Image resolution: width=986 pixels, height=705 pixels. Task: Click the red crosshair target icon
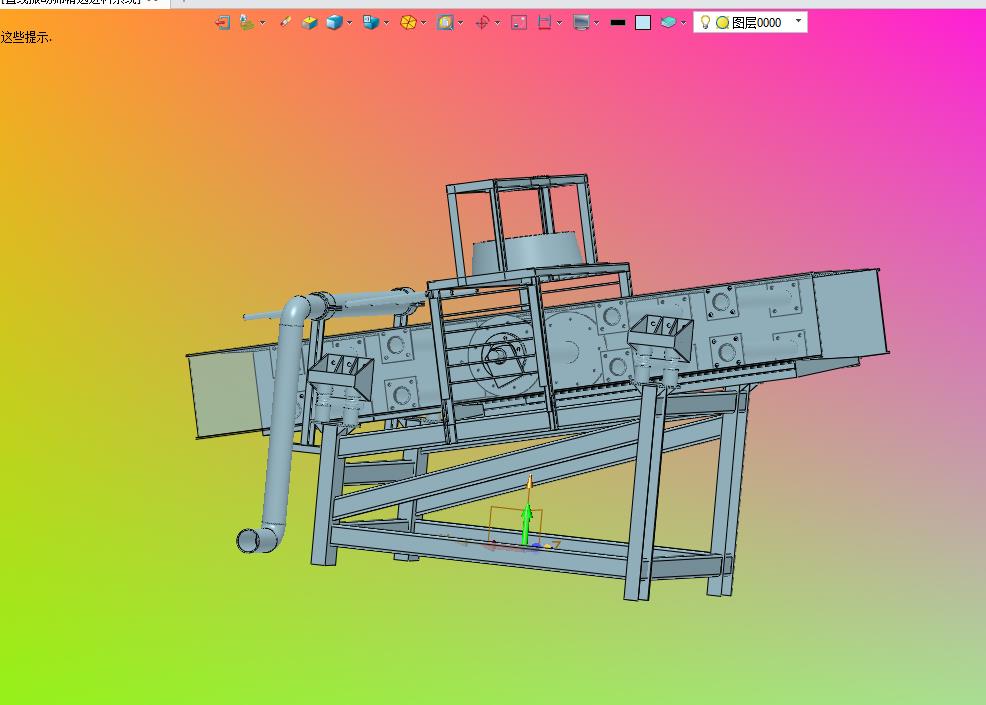pos(482,23)
